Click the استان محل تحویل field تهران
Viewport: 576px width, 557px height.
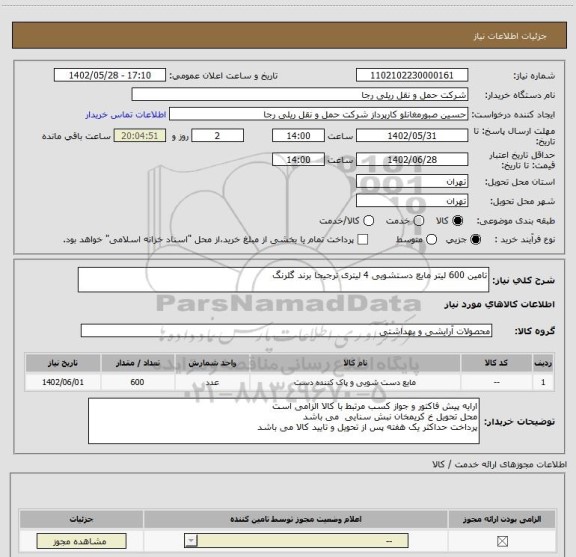click(412, 182)
